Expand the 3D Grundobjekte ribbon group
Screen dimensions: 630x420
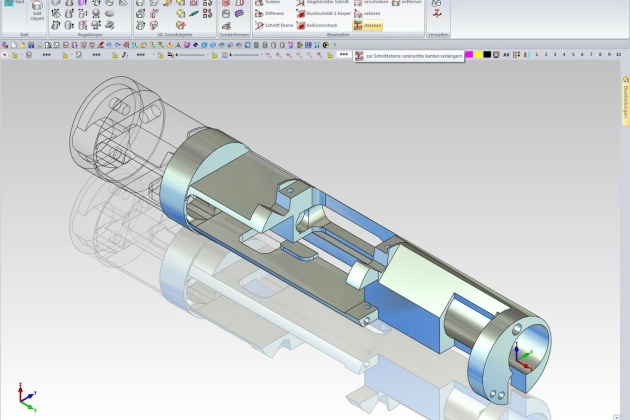point(173,34)
